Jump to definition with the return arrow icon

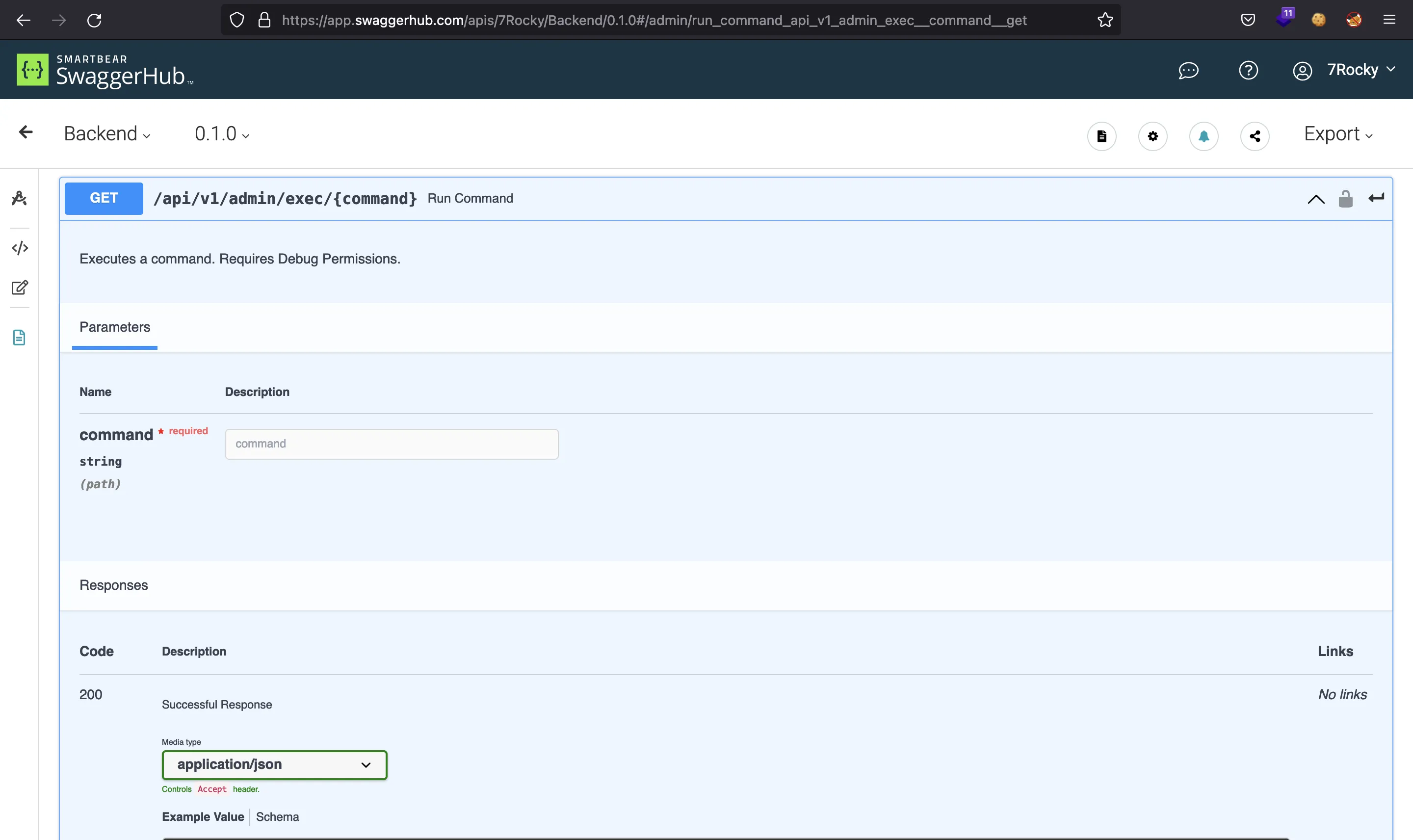tap(1376, 198)
